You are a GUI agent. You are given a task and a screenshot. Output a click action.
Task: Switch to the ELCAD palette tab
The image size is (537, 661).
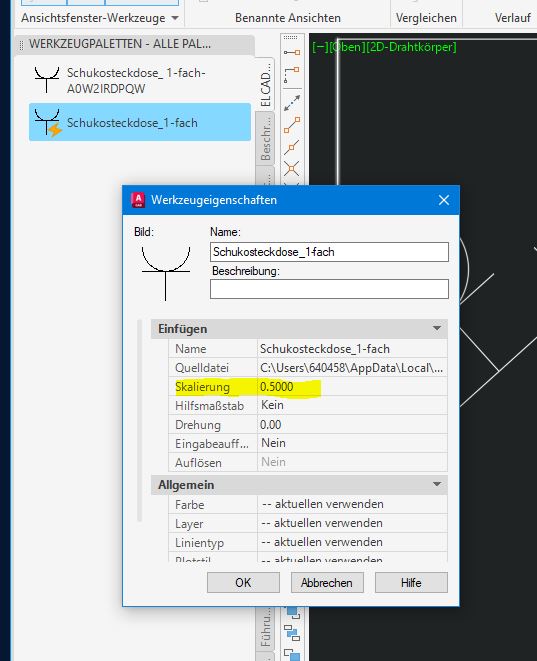266,84
